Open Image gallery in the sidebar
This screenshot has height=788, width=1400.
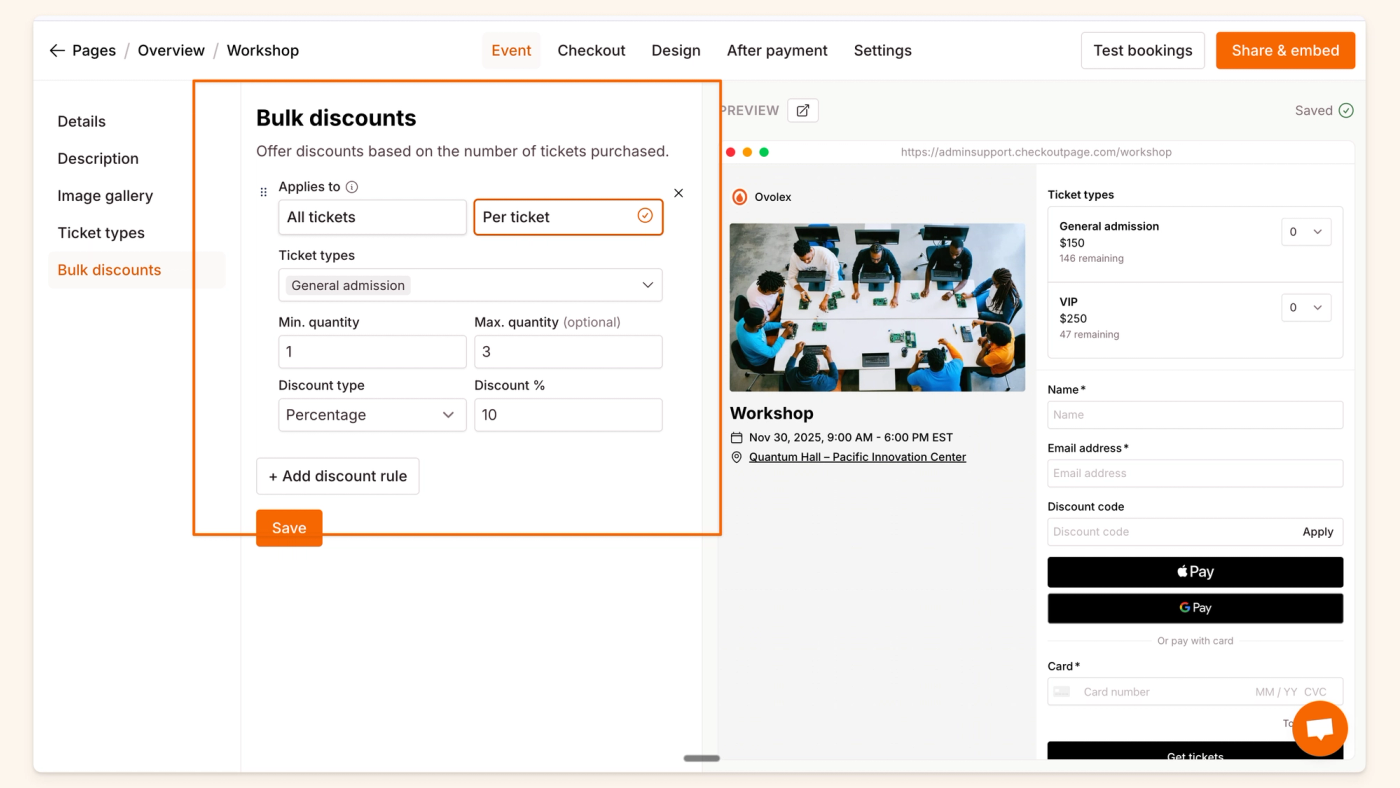(x=105, y=196)
